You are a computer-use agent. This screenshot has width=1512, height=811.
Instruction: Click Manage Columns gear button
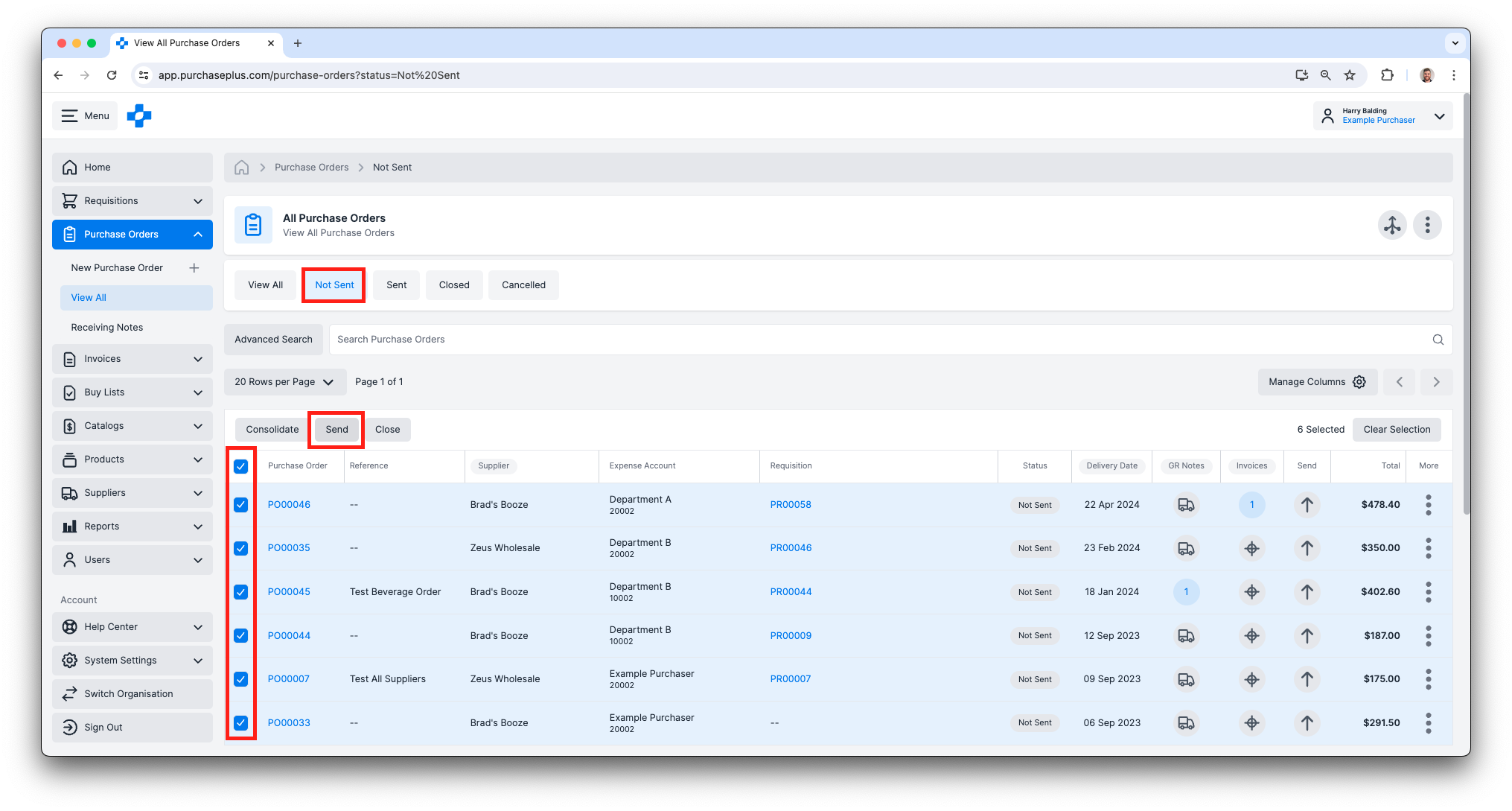pyautogui.click(x=1318, y=382)
